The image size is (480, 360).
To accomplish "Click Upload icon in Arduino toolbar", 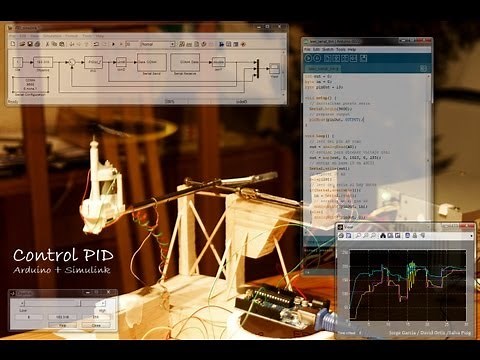I will (x=353, y=58).
